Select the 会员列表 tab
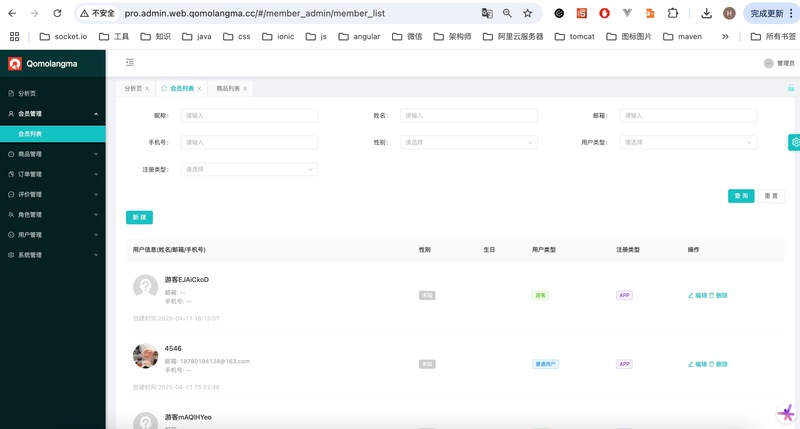The image size is (800, 429). (182, 88)
